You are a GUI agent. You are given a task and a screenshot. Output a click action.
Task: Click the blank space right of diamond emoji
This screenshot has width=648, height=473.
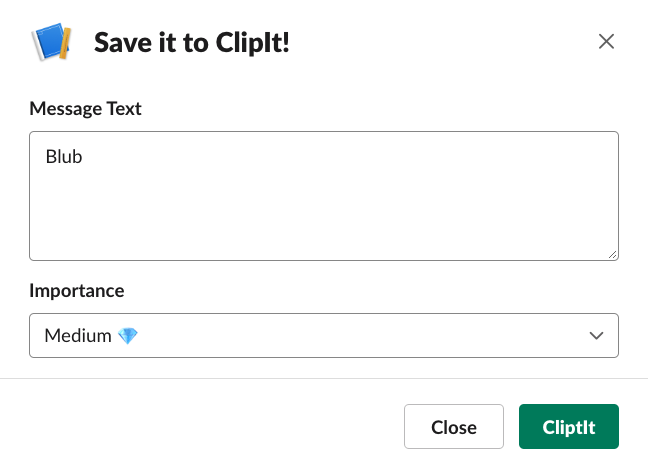click(360, 335)
